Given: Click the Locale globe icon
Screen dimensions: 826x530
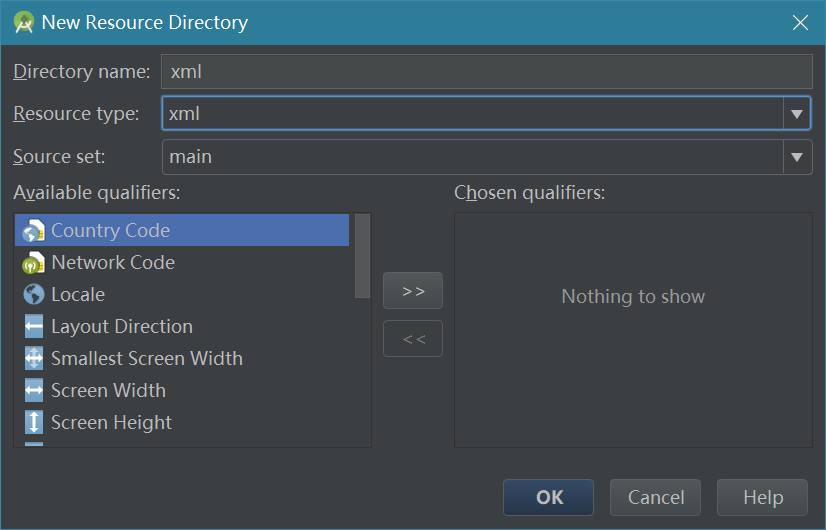Looking at the screenshot, I should click(34, 295).
